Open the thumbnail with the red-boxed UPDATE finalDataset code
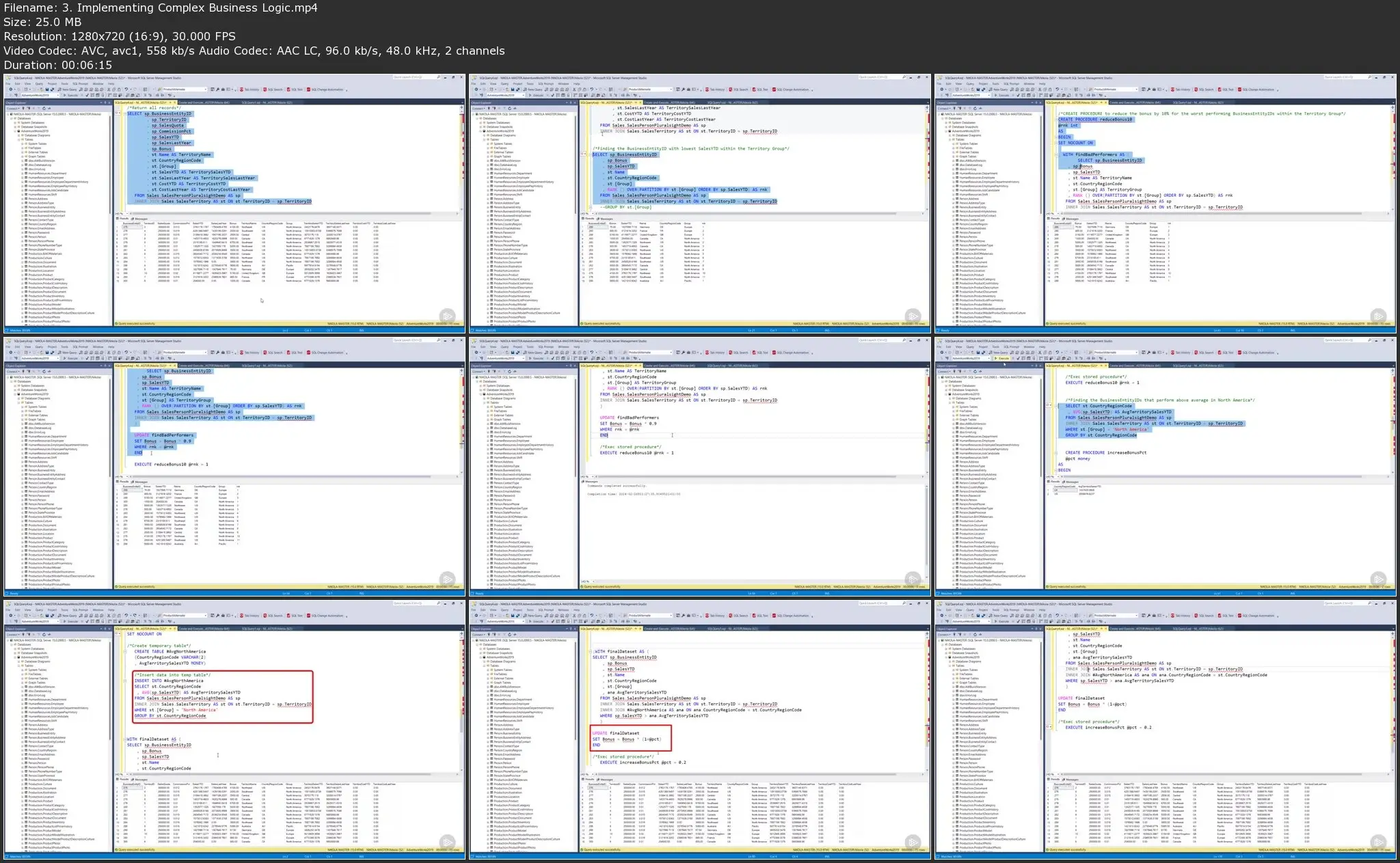 [699, 728]
